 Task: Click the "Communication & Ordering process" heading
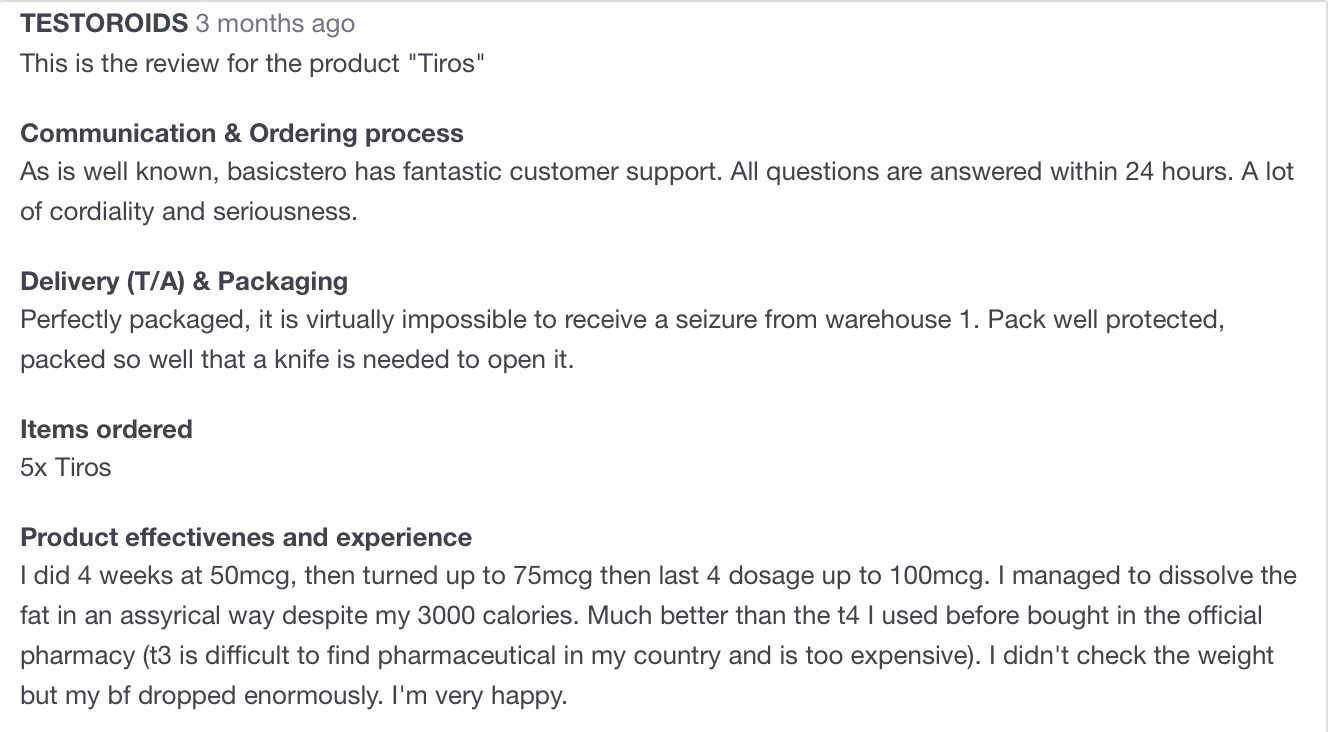[x=242, y=134]
